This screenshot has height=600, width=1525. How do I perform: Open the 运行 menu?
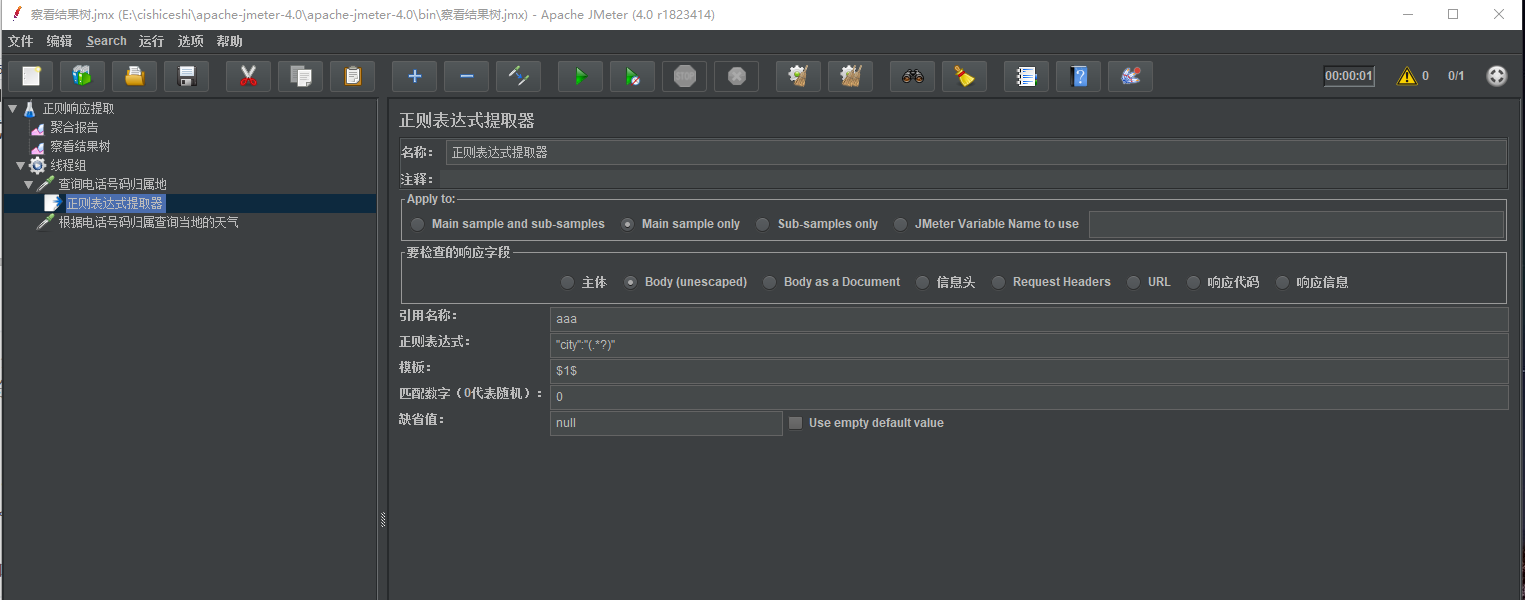coord(151,41)
